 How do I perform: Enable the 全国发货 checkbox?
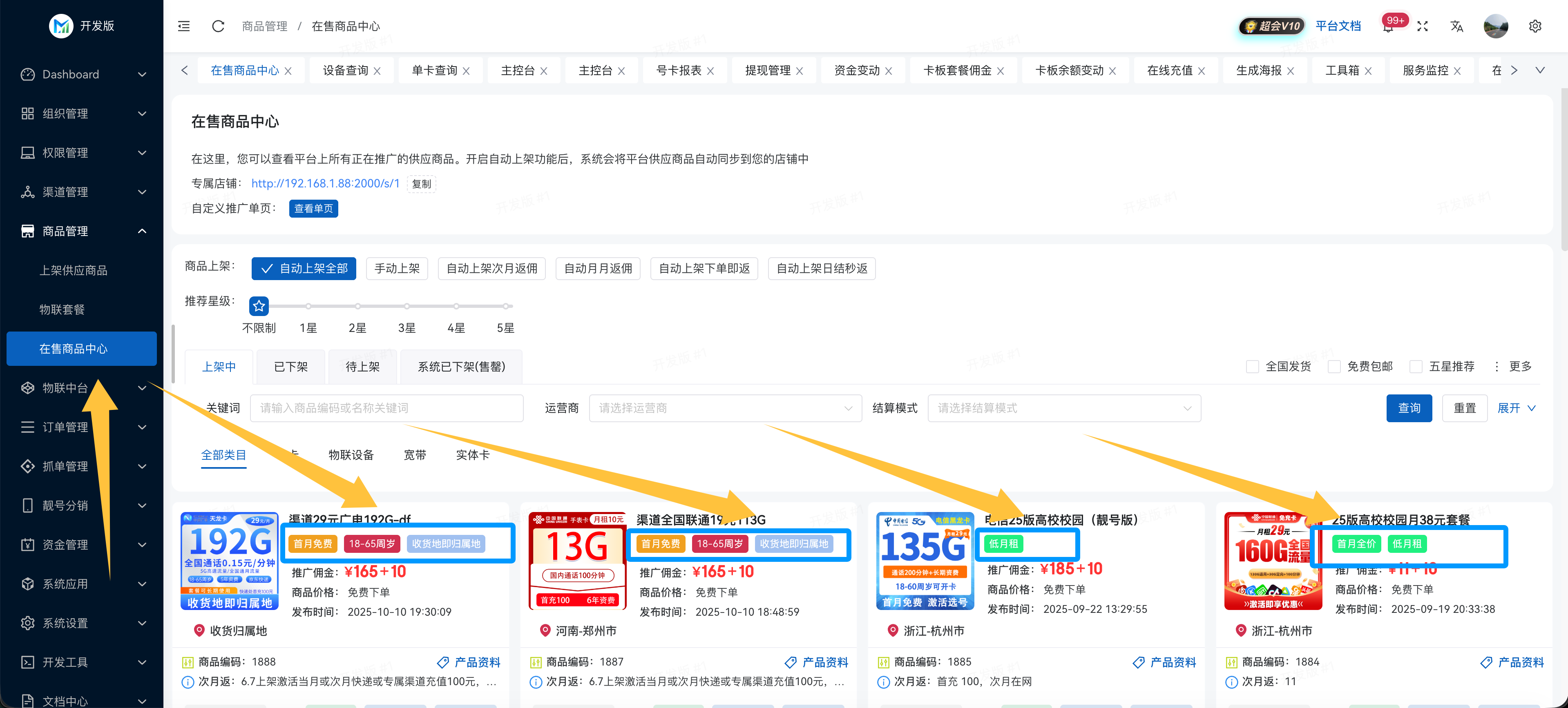click(1252, 367)
